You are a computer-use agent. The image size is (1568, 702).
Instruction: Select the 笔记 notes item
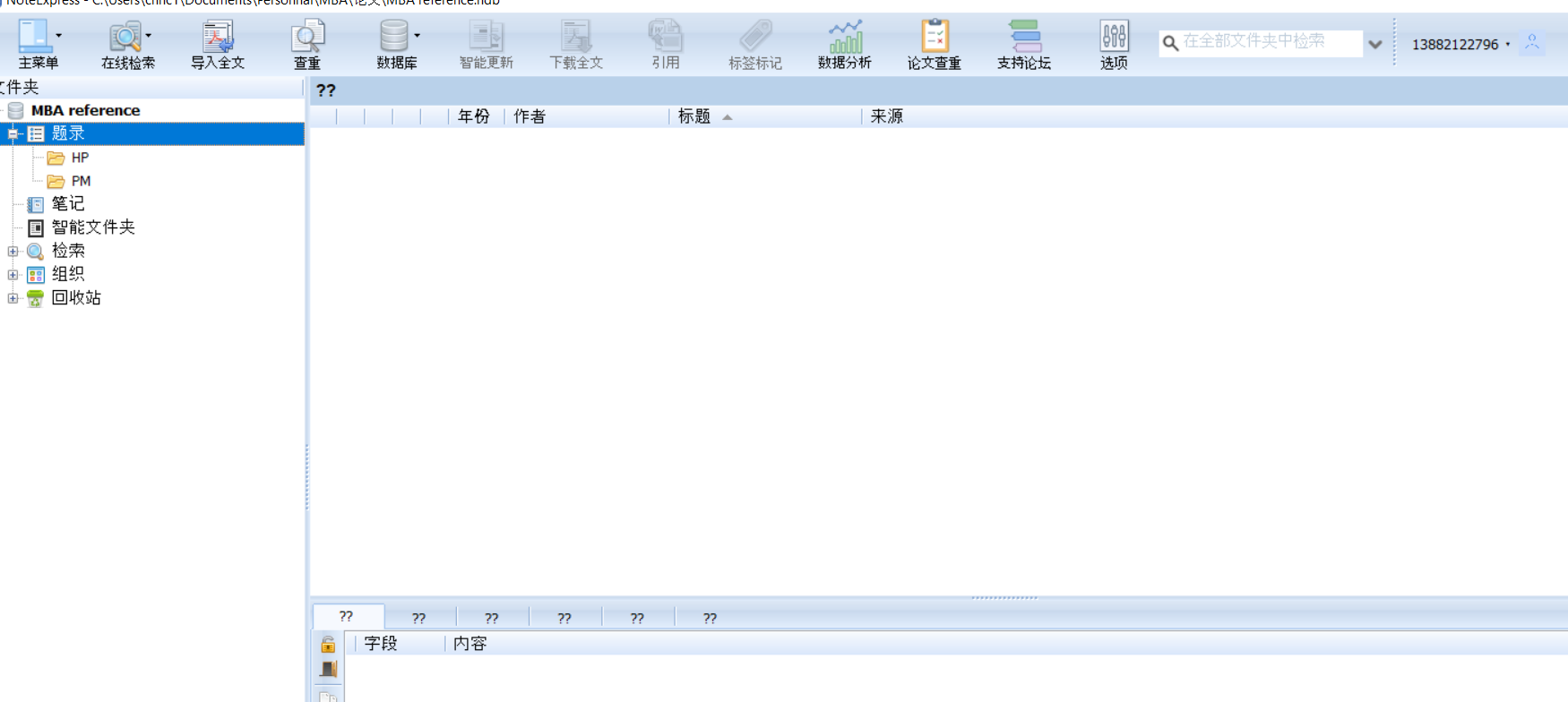coord(67,204)
